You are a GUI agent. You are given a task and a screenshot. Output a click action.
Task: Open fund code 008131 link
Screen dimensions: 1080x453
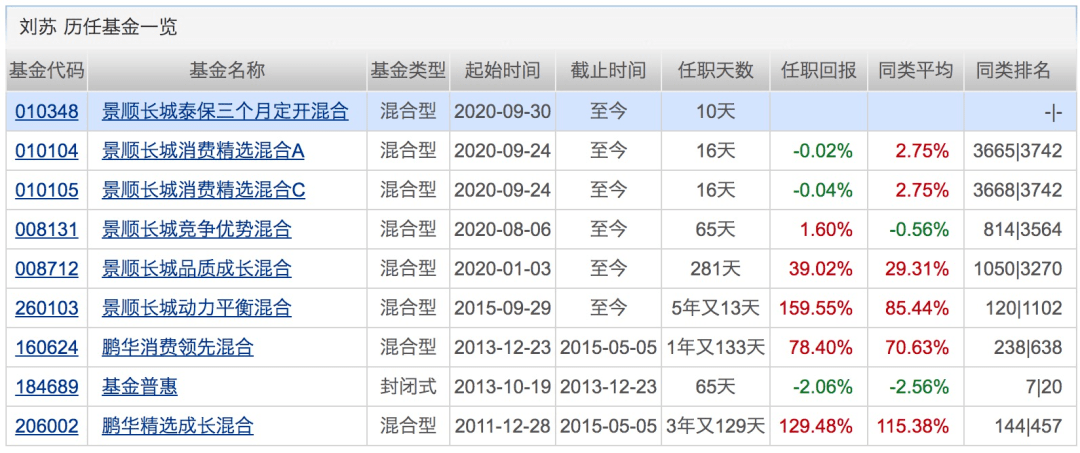(x=46, y=229)
